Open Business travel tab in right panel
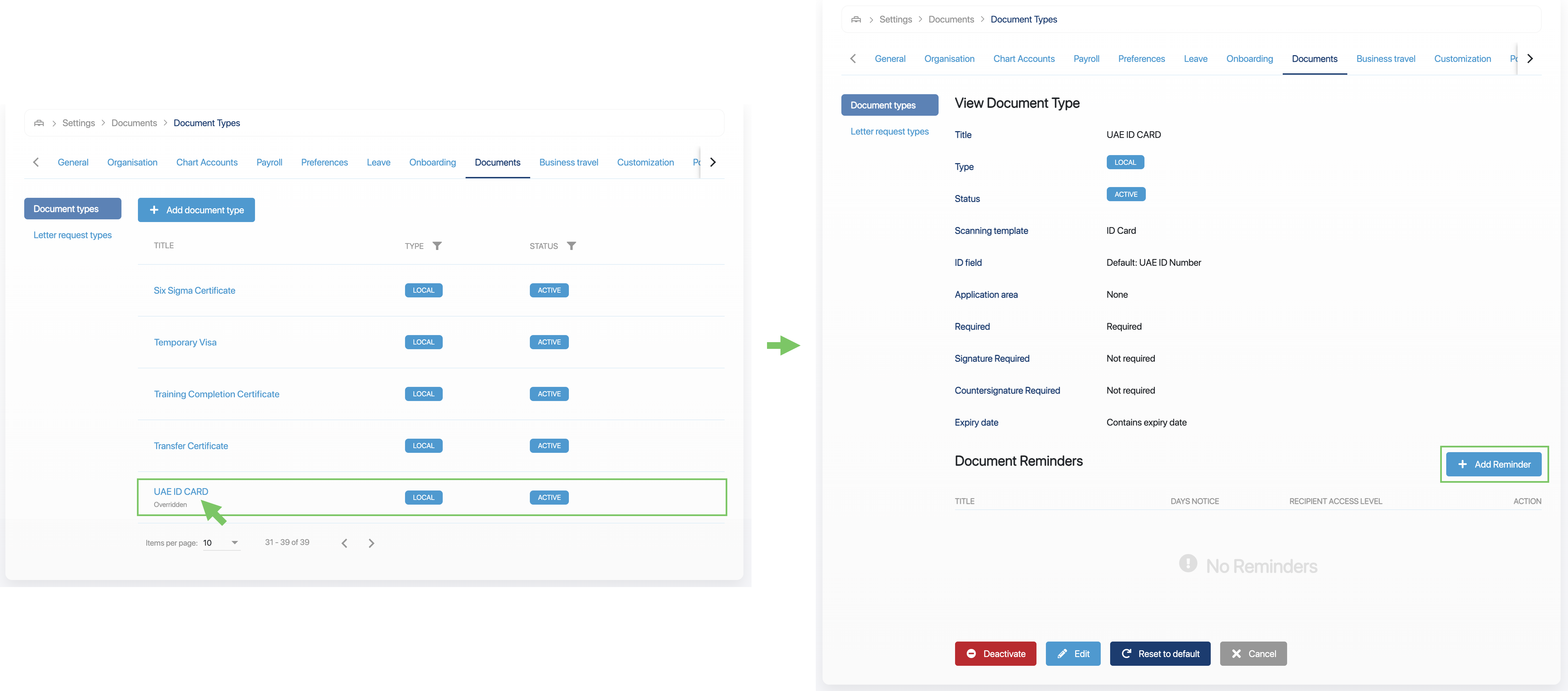The height and width of the screenshot is (691, 1568). (1385, 59)
